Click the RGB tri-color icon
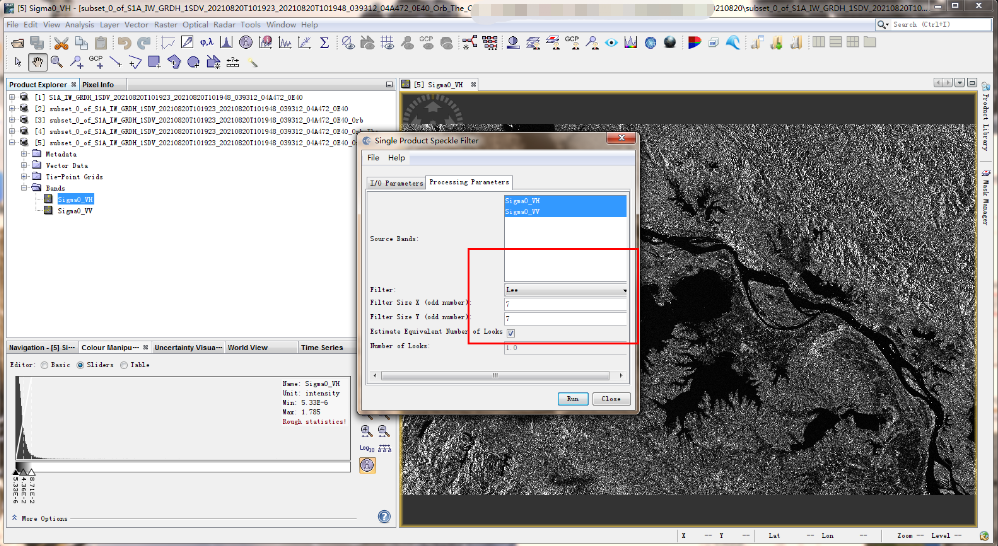Viewport: 998px width, 546px height. point(694,43)
